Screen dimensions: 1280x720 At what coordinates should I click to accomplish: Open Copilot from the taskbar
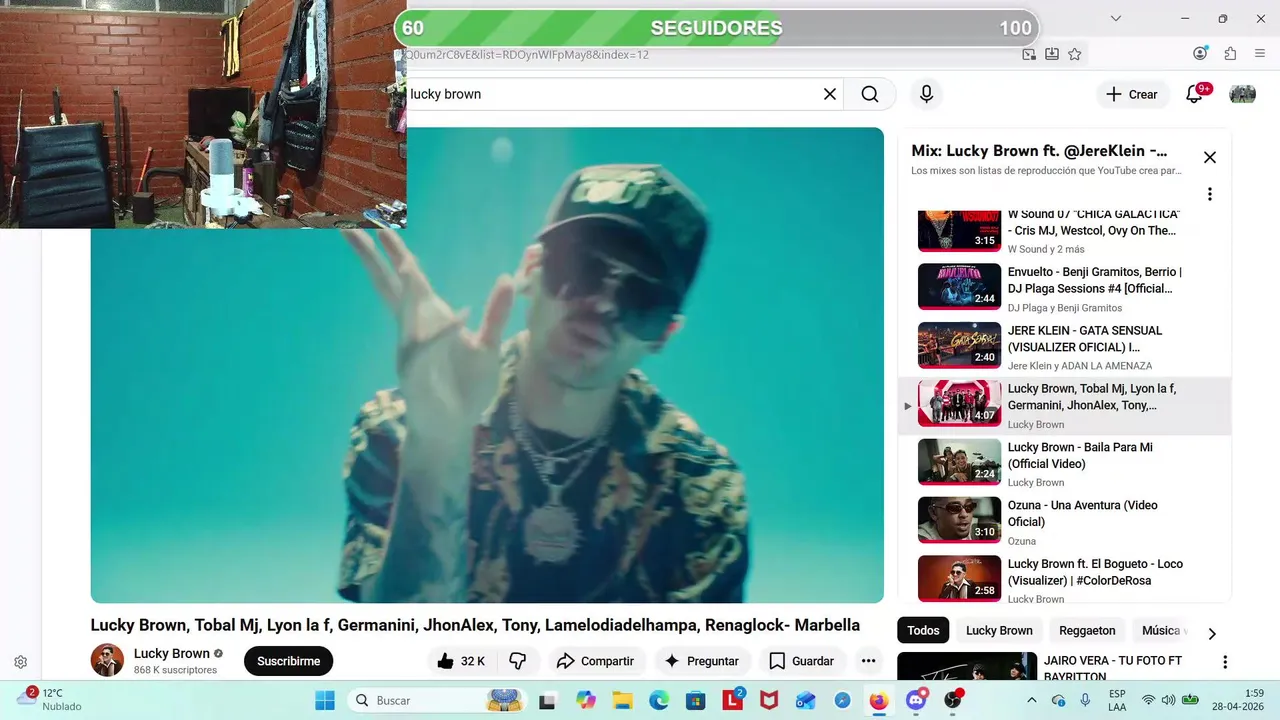(585, 701)
